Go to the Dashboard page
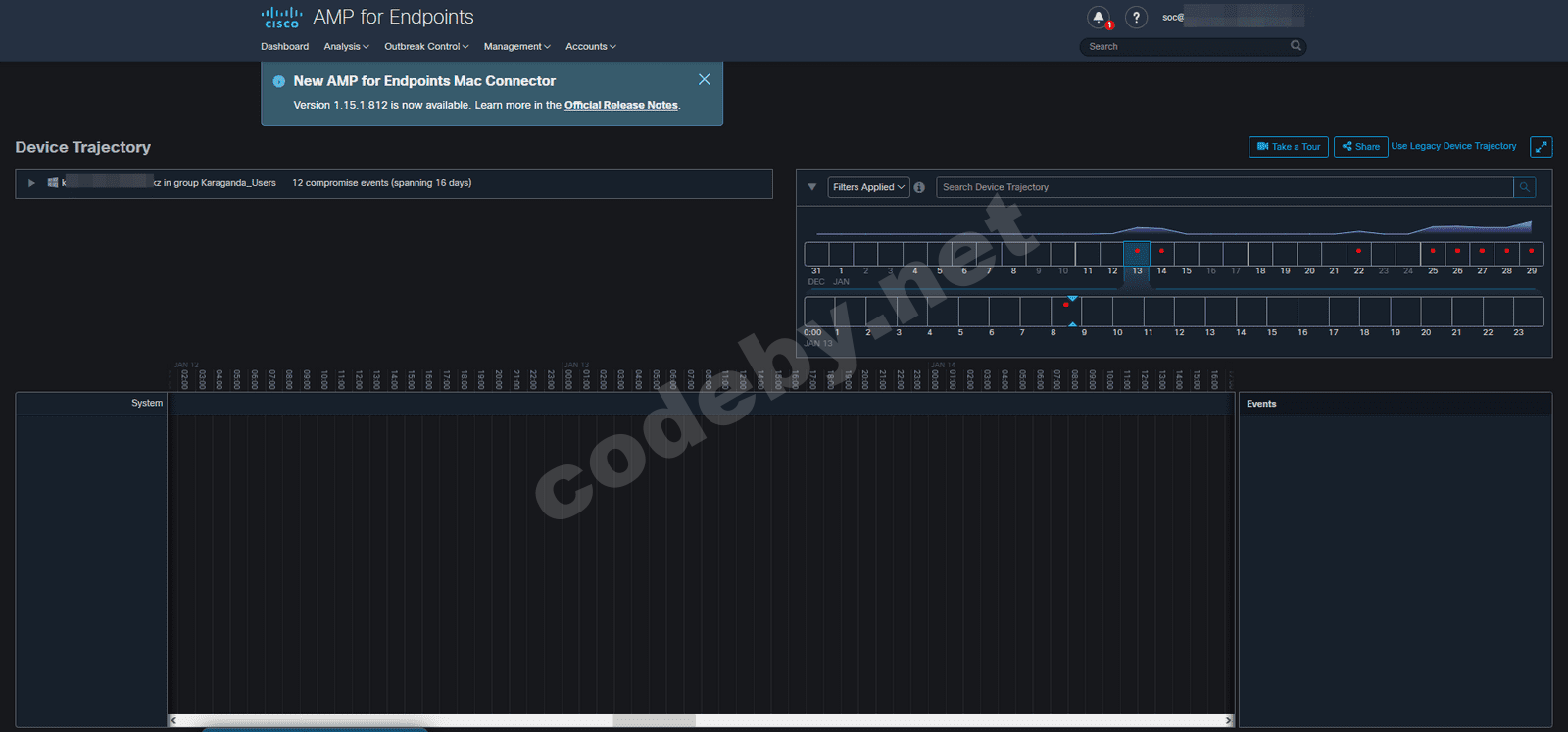 pyautogui.click(x=284, y=46)
